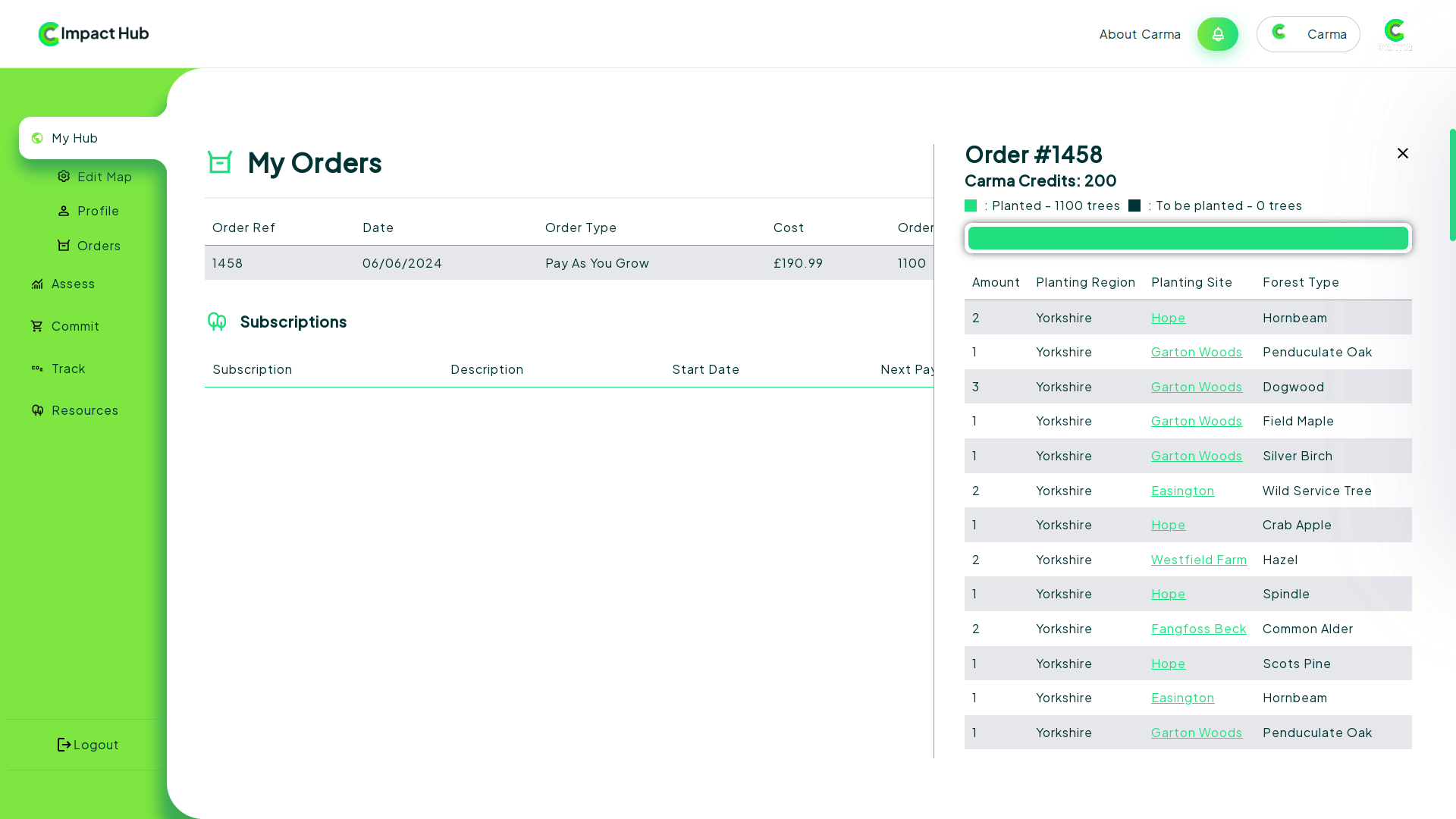
Task: Click the Logout arrow icon
Action: point(64,745)
